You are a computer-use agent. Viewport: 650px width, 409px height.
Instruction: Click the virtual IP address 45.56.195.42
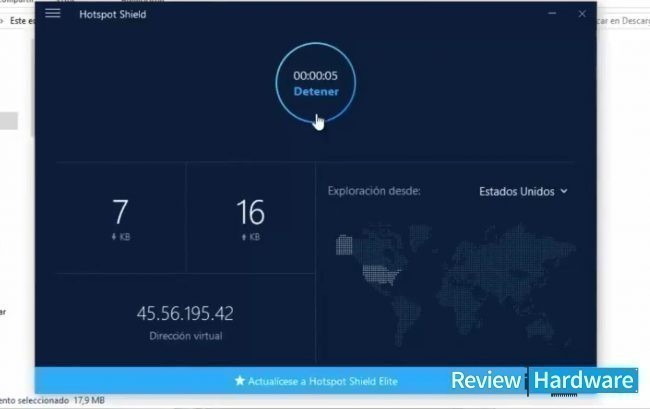pos(185,313)
